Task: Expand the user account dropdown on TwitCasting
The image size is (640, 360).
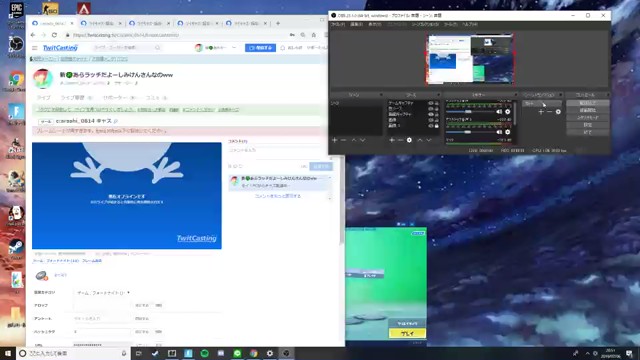Action: coord(234,48)
